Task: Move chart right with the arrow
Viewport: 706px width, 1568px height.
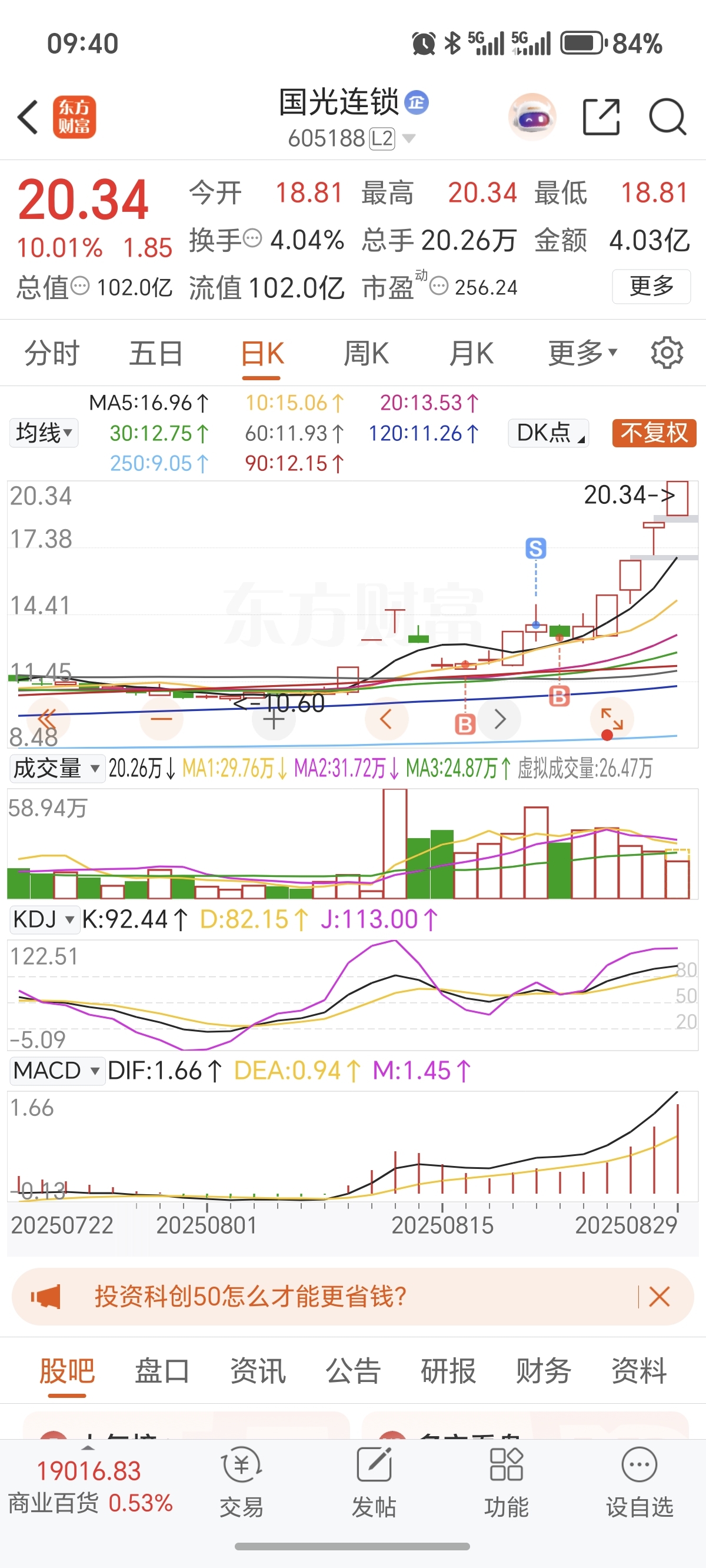Action: tap(499, 719)
